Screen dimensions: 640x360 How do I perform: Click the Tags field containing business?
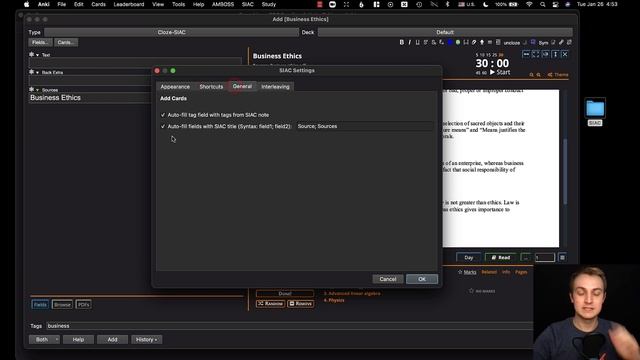point(289,326)
